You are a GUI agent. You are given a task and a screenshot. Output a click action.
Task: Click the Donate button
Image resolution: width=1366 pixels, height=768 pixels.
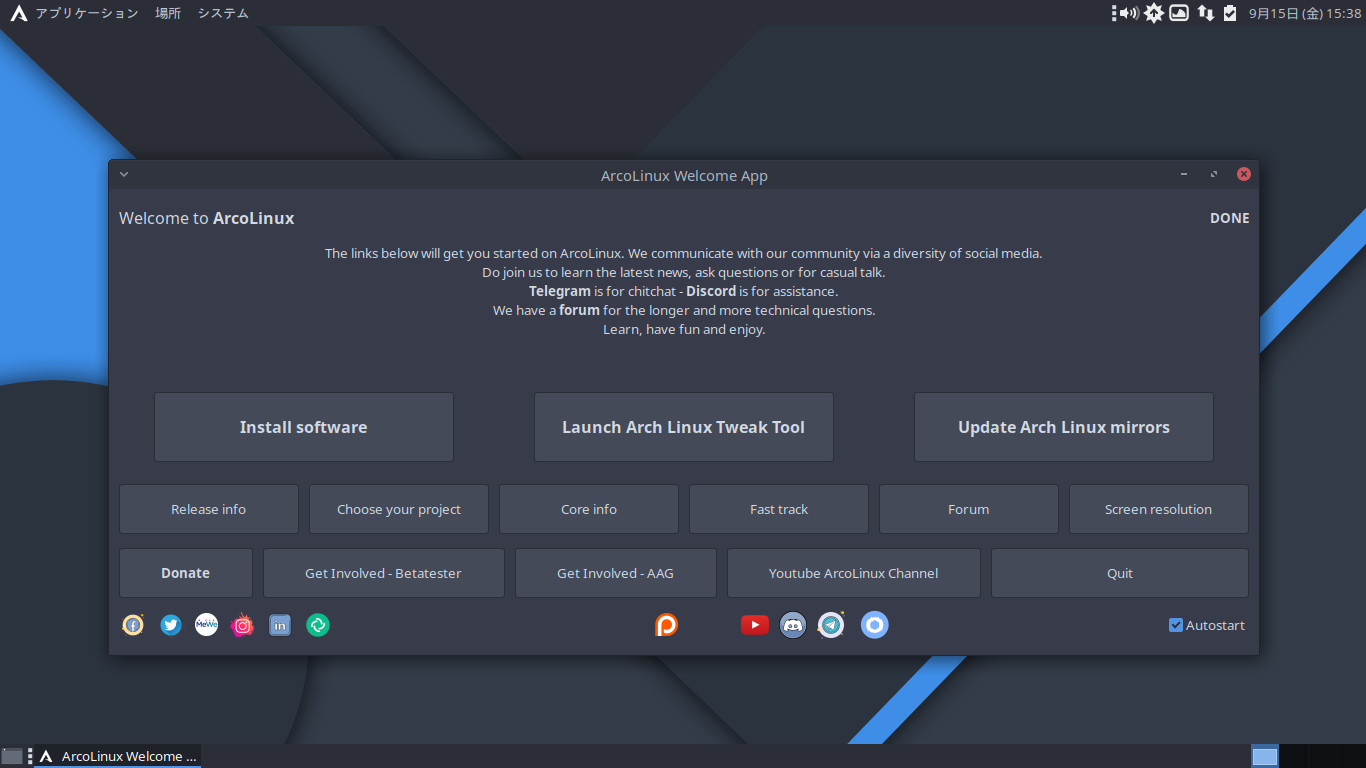click(x=186, y=573)
